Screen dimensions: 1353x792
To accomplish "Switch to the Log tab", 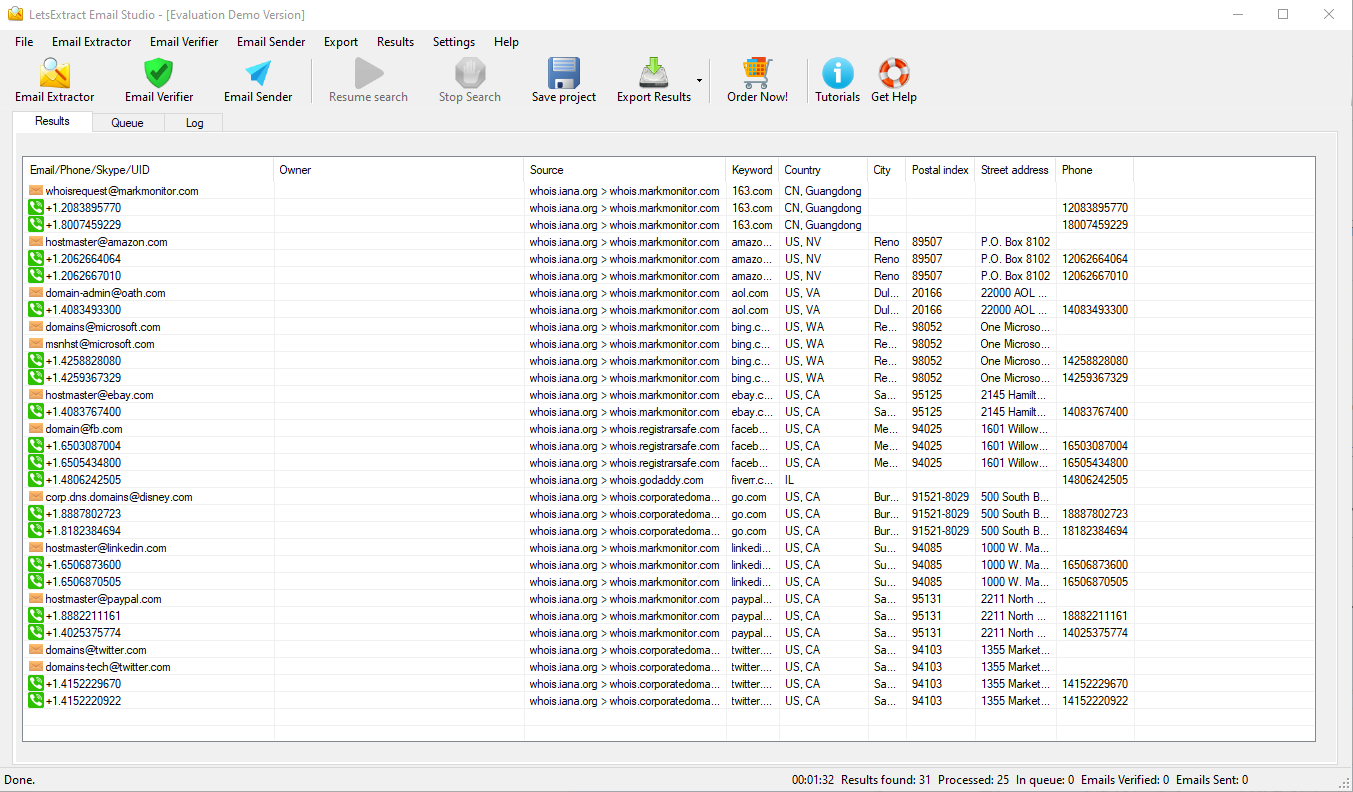I will point(194,123).
